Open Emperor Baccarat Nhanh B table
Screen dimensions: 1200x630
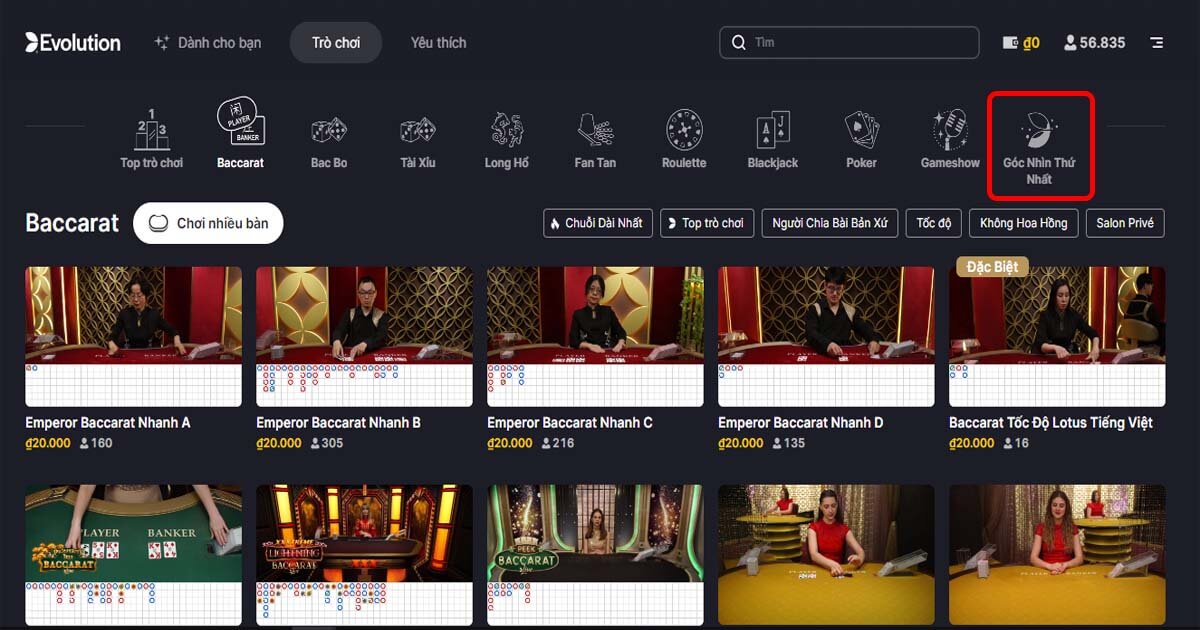(x=363, y=337)
